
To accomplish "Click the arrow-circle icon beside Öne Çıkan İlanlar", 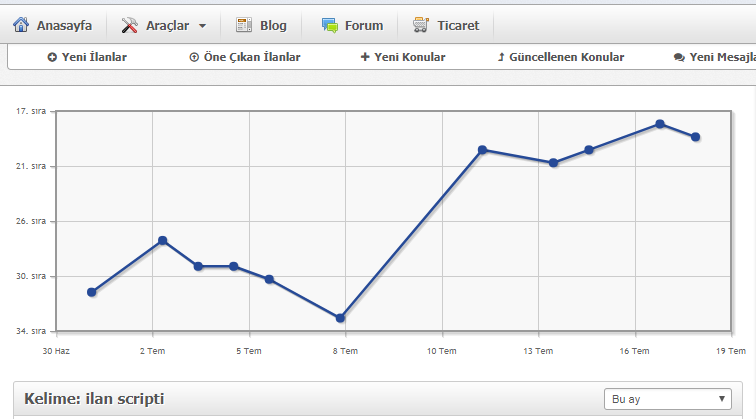I will point(194,58).
